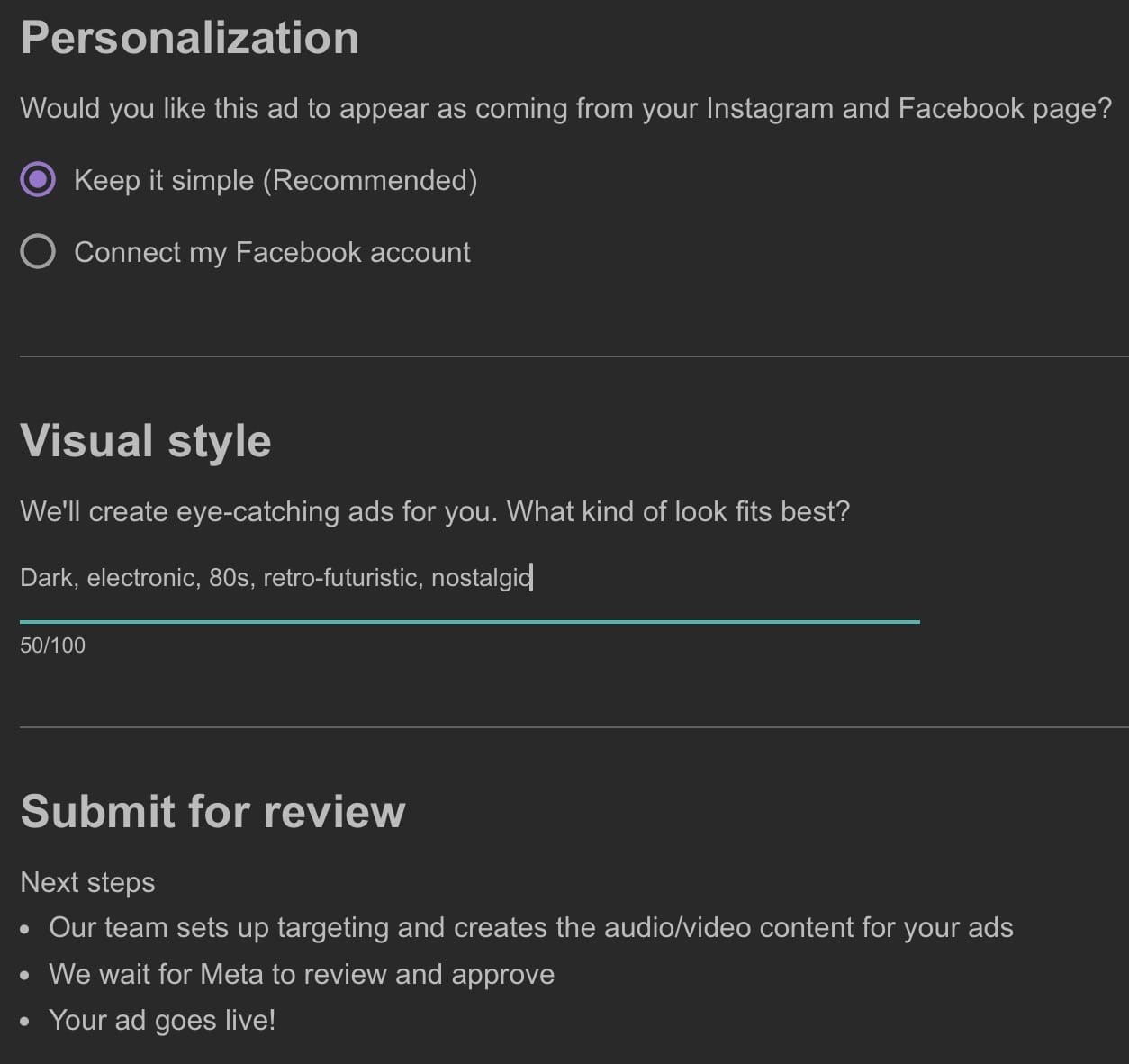Click the 50/100 character counter
Viewport: 1129px width, 1064px height.
tap(51, 645)
